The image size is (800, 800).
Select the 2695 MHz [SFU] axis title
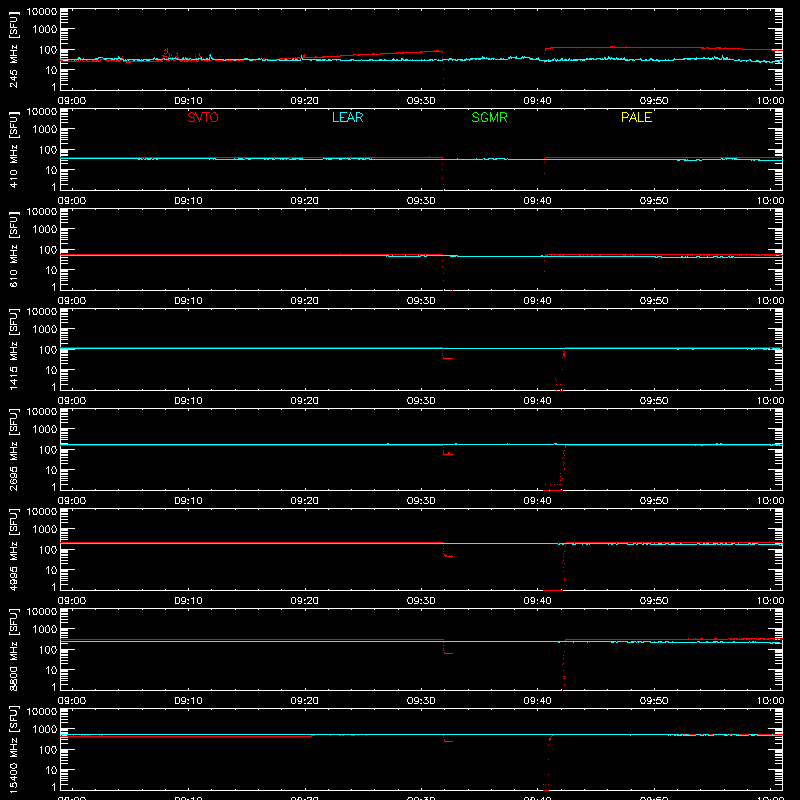[x=13, y=449]
